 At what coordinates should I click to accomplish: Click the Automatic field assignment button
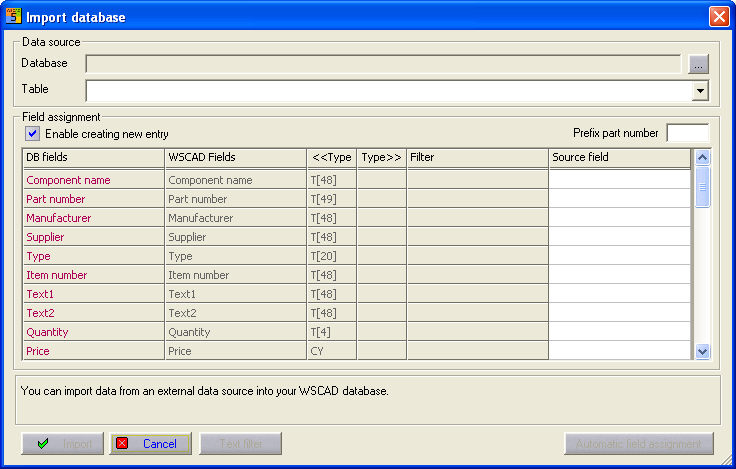pyautogui.click(x=639, y=444)
